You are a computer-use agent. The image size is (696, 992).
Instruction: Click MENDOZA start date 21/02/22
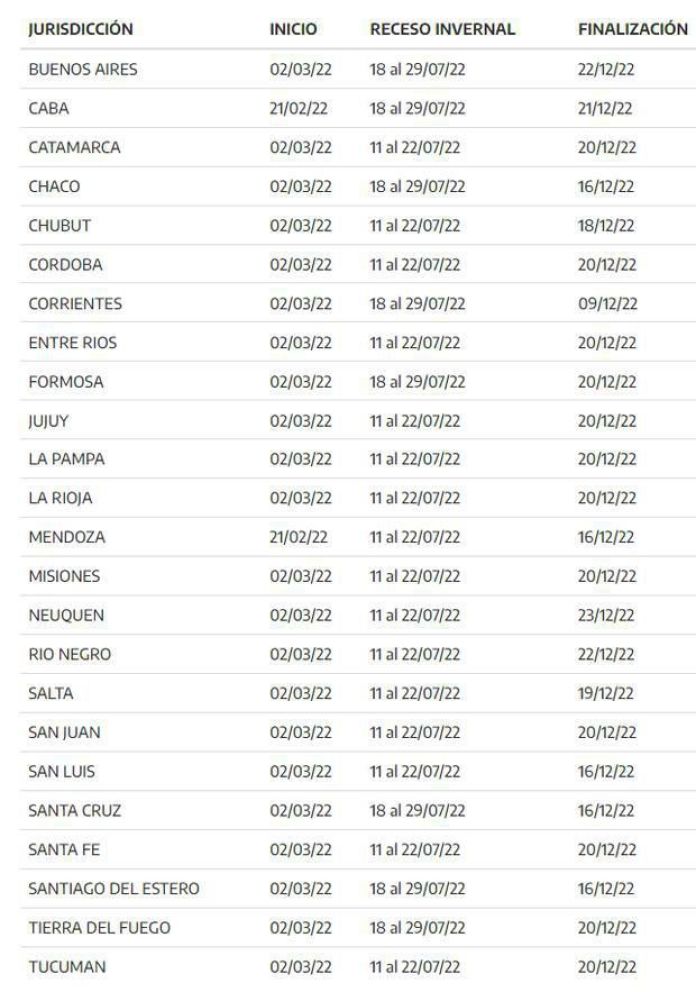point(296,537)
